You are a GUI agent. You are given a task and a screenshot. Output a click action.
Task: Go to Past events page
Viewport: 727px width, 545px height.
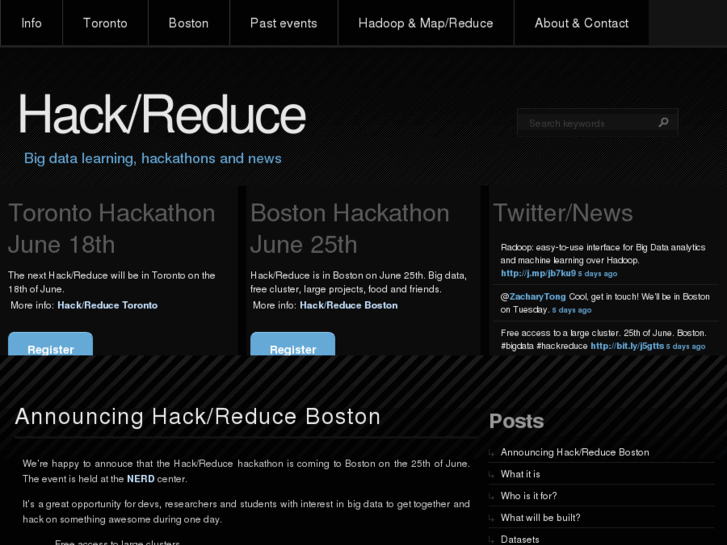[284, 23]
